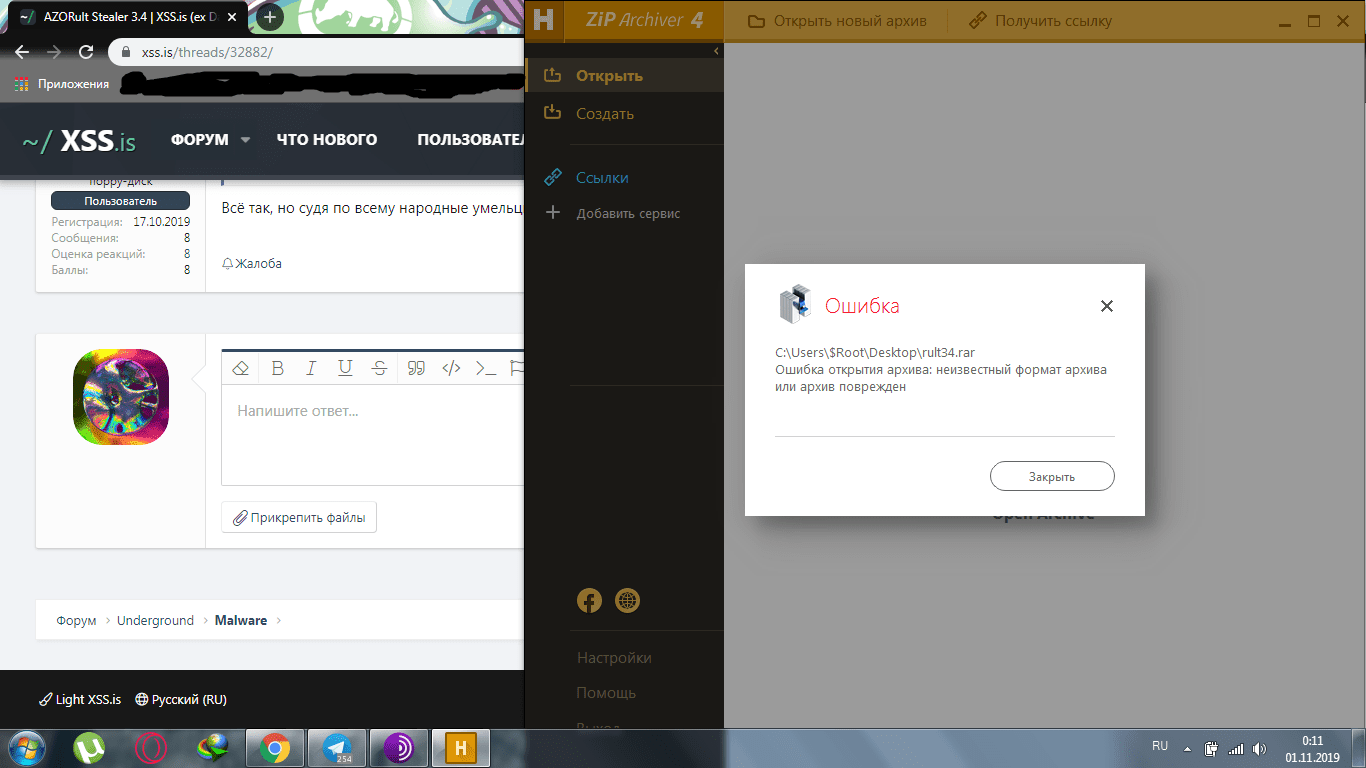Image resolution: width=1366 pixels, height=768 pixels.
Task: Open the Приложения apps shortcut in bookmarks bar
Action: point(62,84)
